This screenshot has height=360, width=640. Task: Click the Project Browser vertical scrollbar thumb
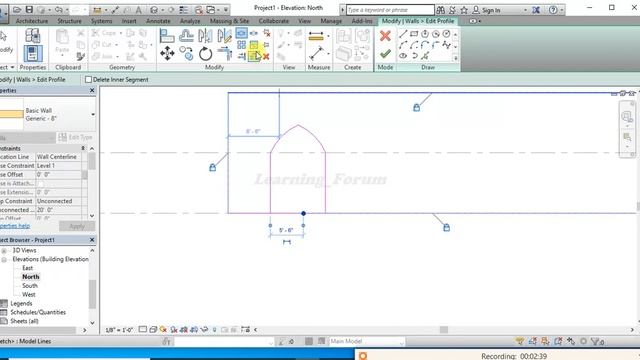92,294
